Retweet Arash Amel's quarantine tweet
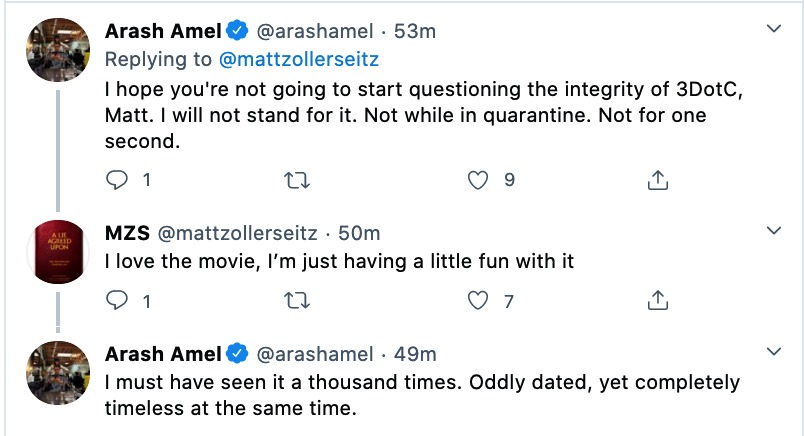Screen dimensions: 804x436 coord(297,181)
